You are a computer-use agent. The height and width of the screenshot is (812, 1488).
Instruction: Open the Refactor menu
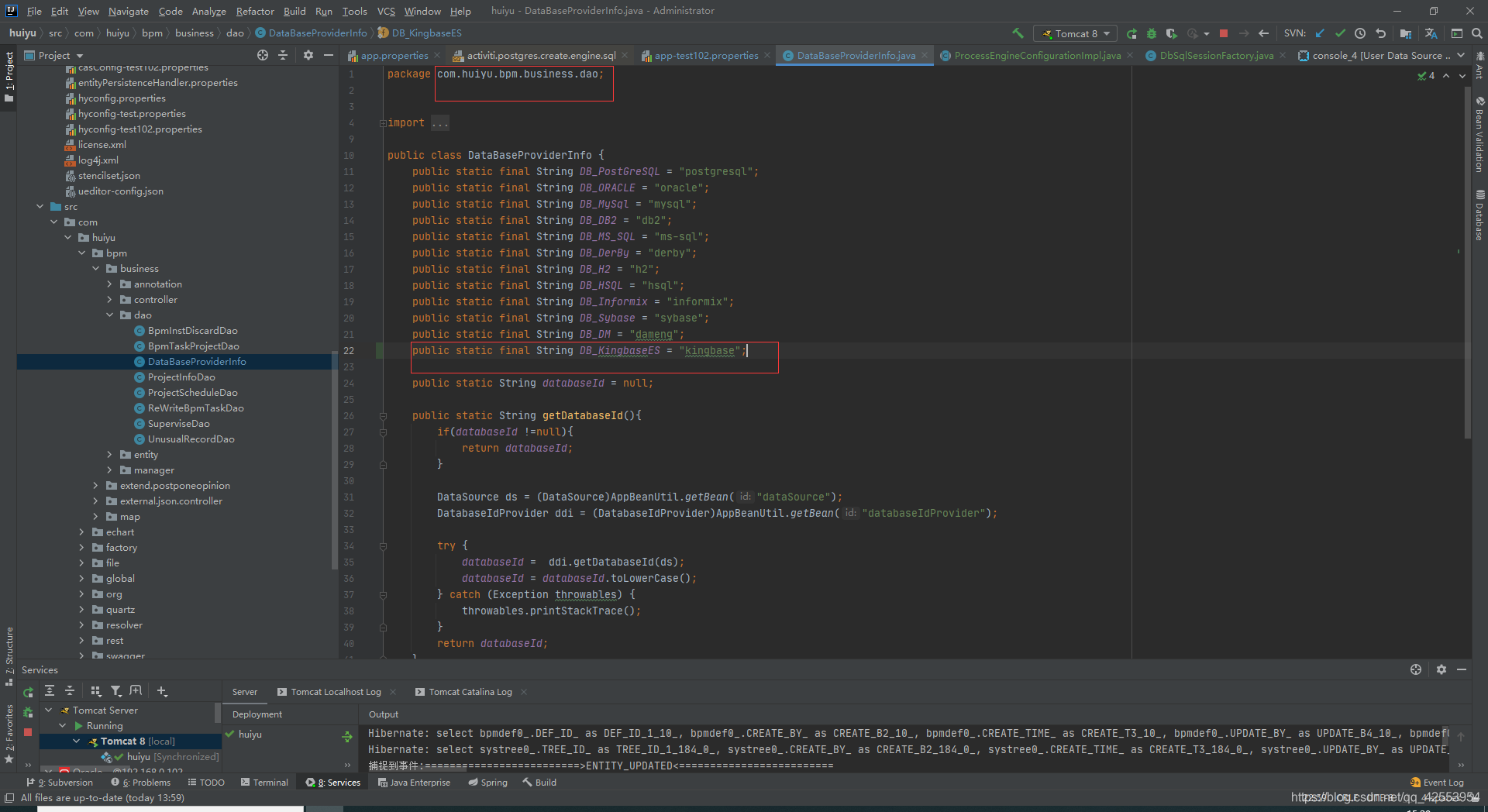tap(255, 11)
